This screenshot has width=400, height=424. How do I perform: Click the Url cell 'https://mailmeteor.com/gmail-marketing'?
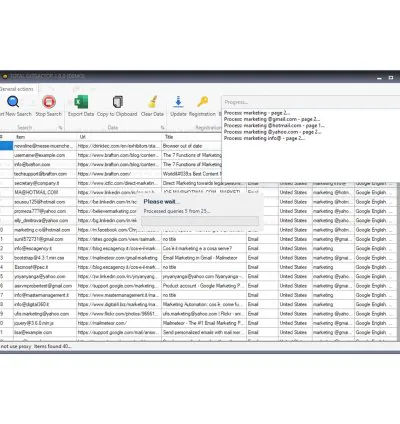pyautogui.click(x=119, y=258)
